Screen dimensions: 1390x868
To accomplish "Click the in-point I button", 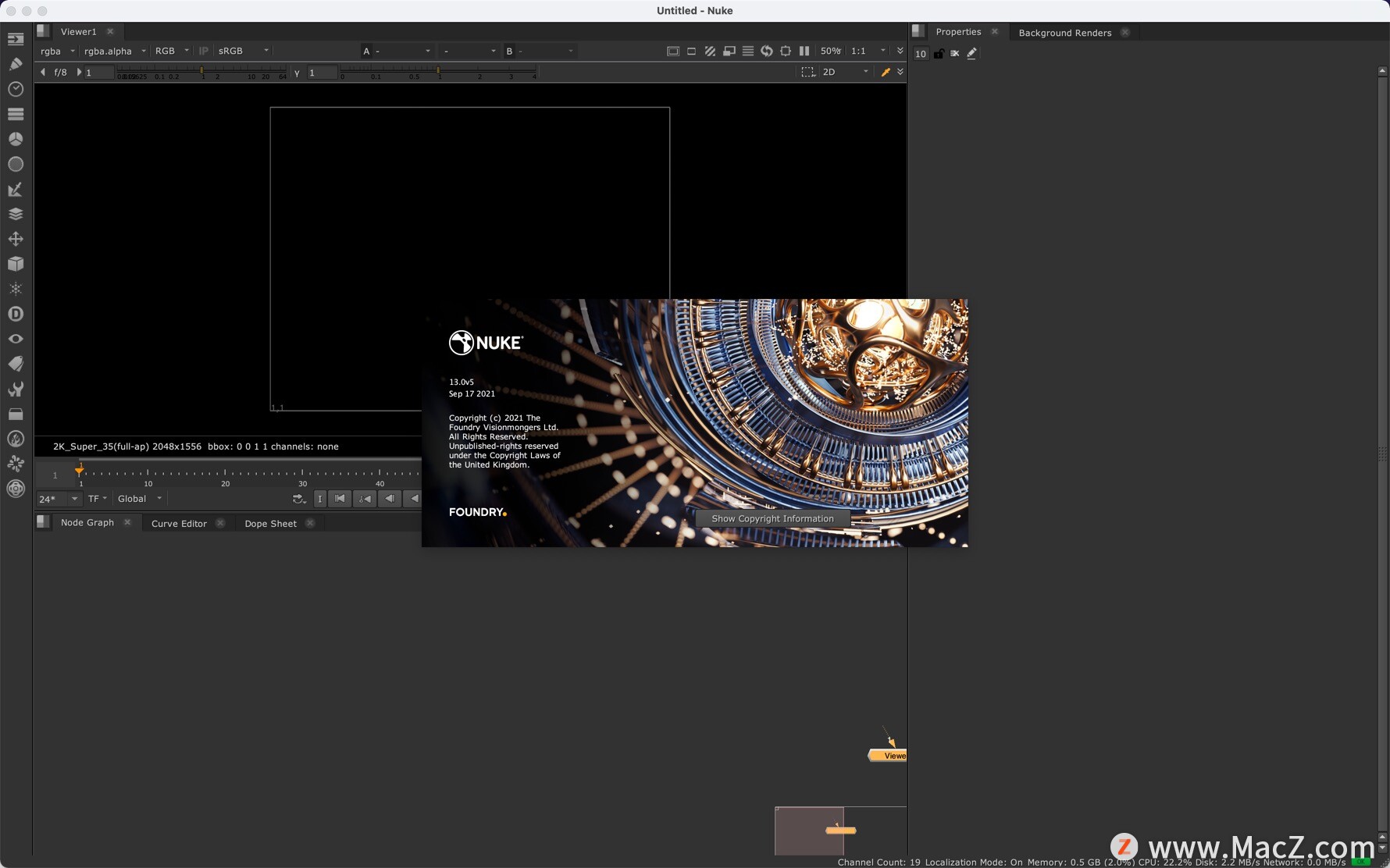I will coord(319,499).
